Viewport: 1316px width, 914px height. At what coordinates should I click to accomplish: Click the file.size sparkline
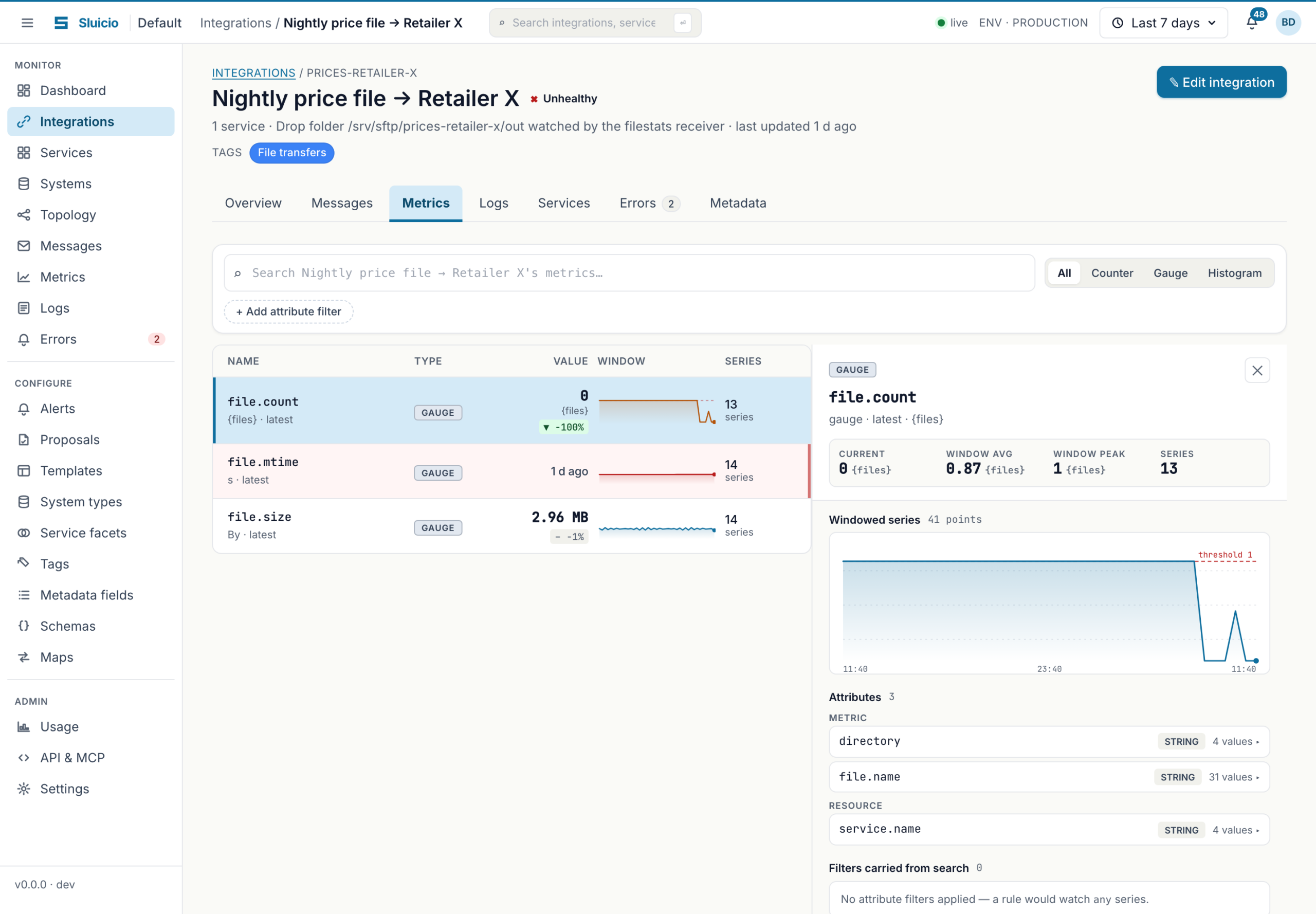click(x=657, y=529)
